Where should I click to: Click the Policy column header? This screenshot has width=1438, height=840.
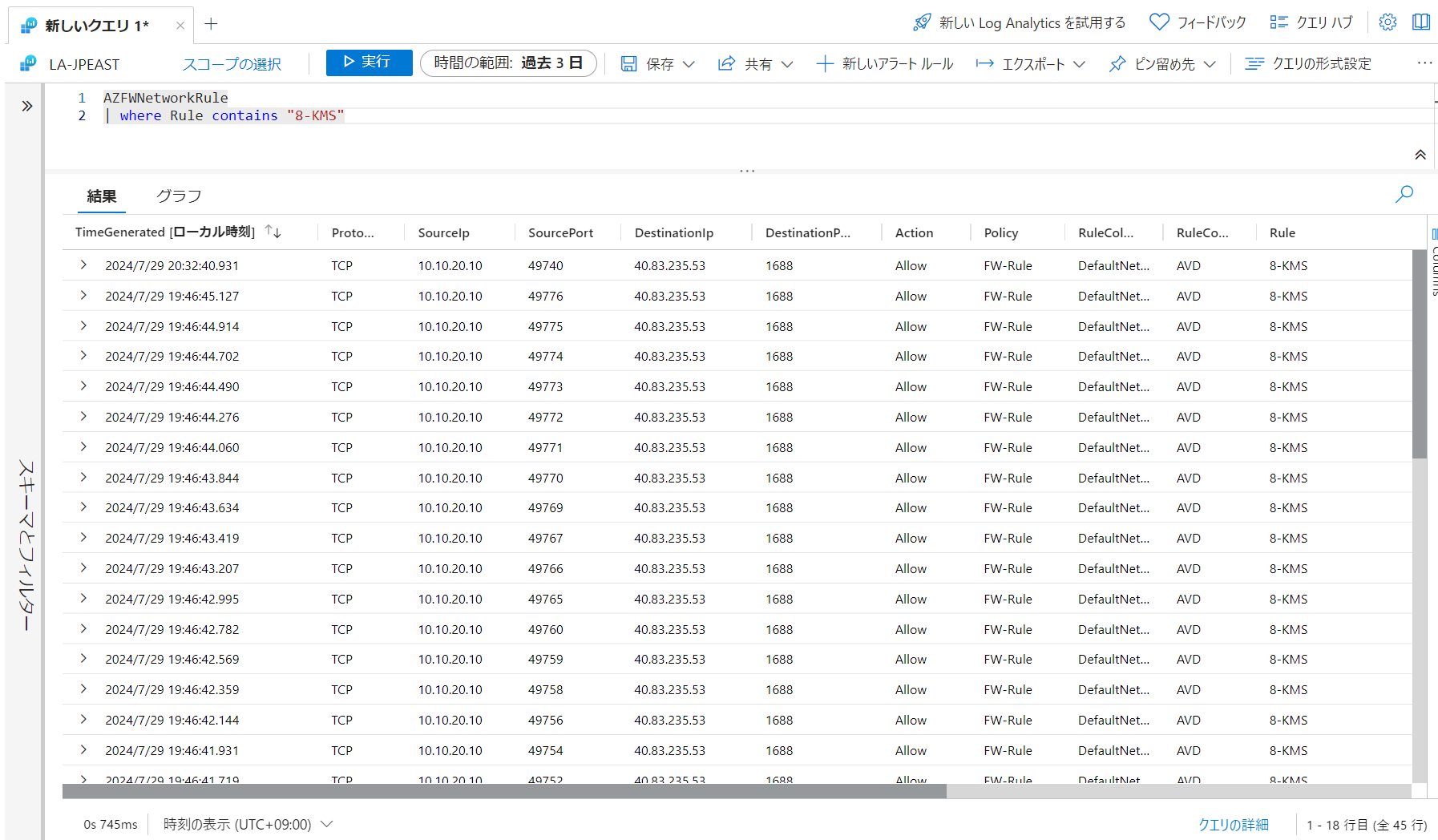coord(1000,232)
